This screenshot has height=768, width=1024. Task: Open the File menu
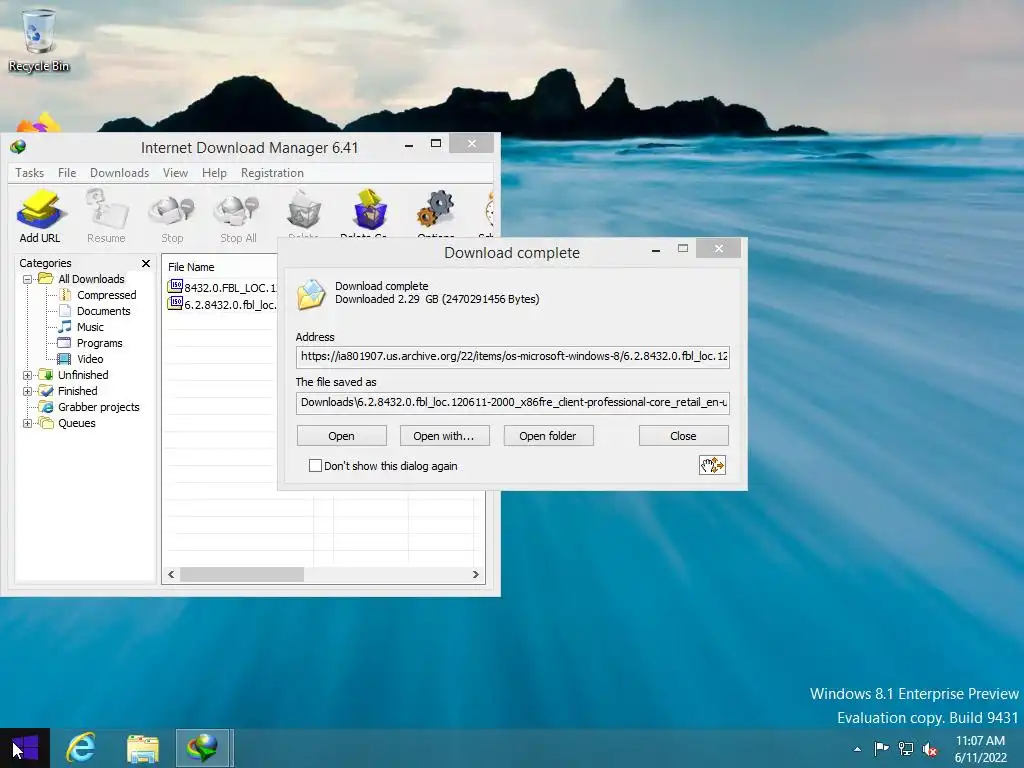point(67,173)
